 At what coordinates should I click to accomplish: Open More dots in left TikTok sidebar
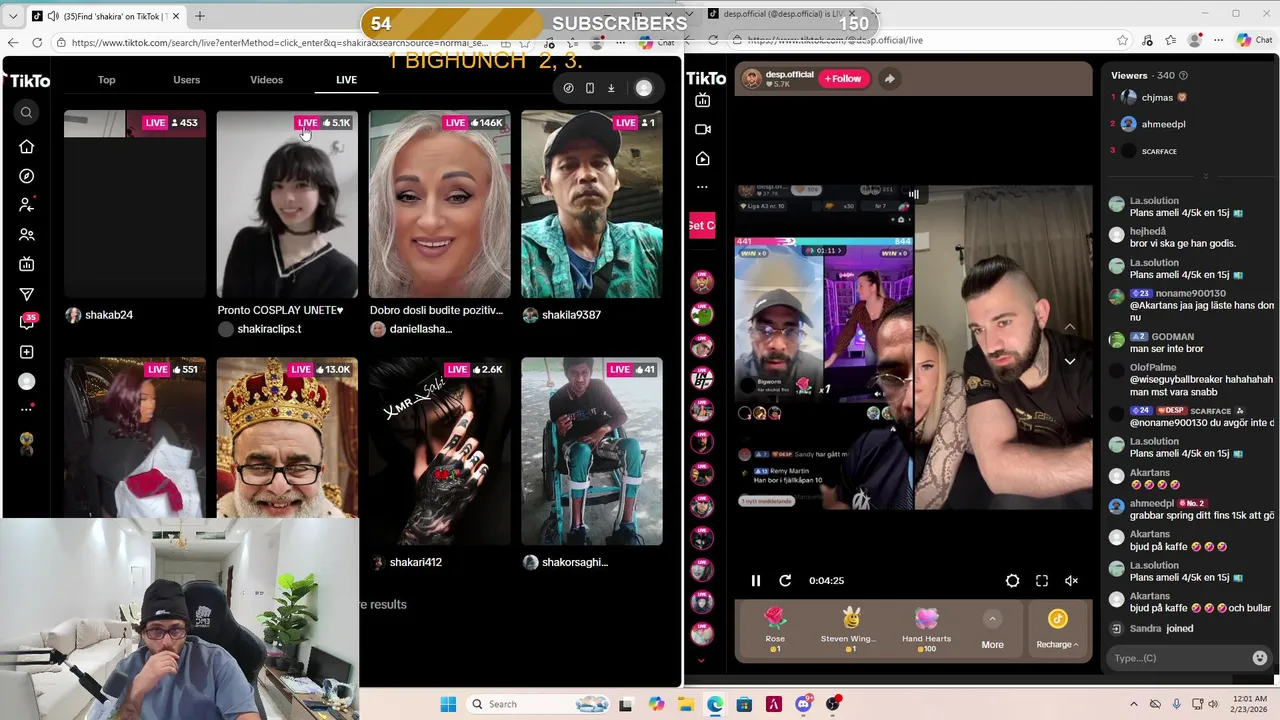click(27, 409)
